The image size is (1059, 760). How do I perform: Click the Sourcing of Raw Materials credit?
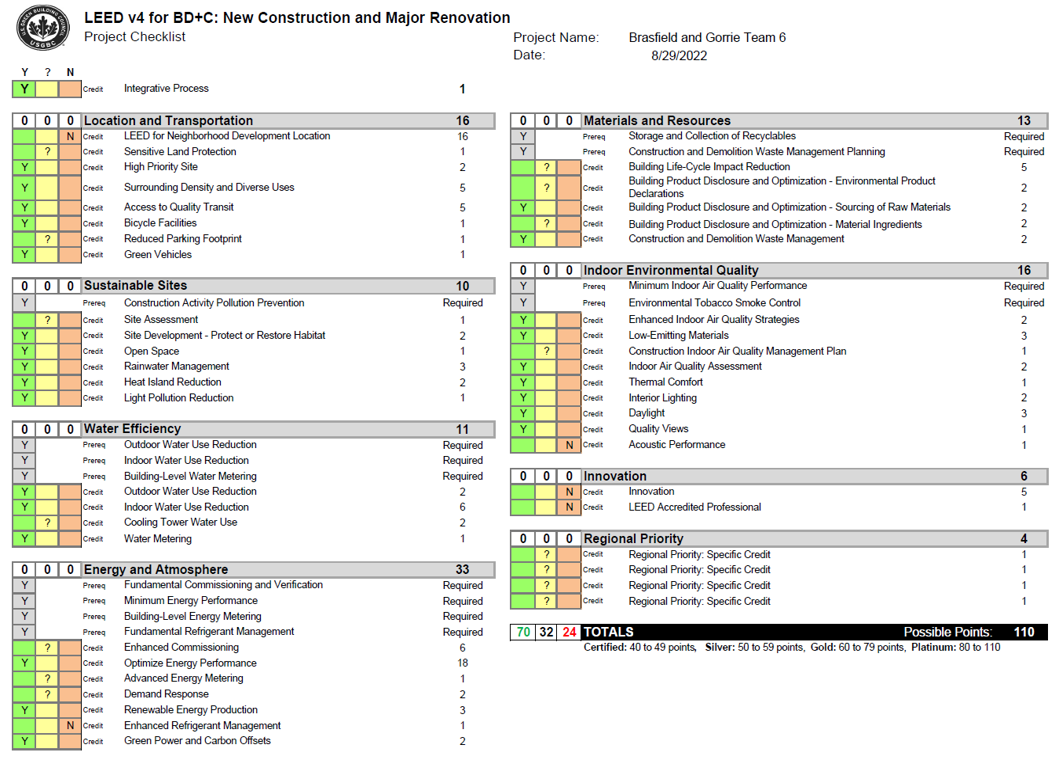click(789, 207)
